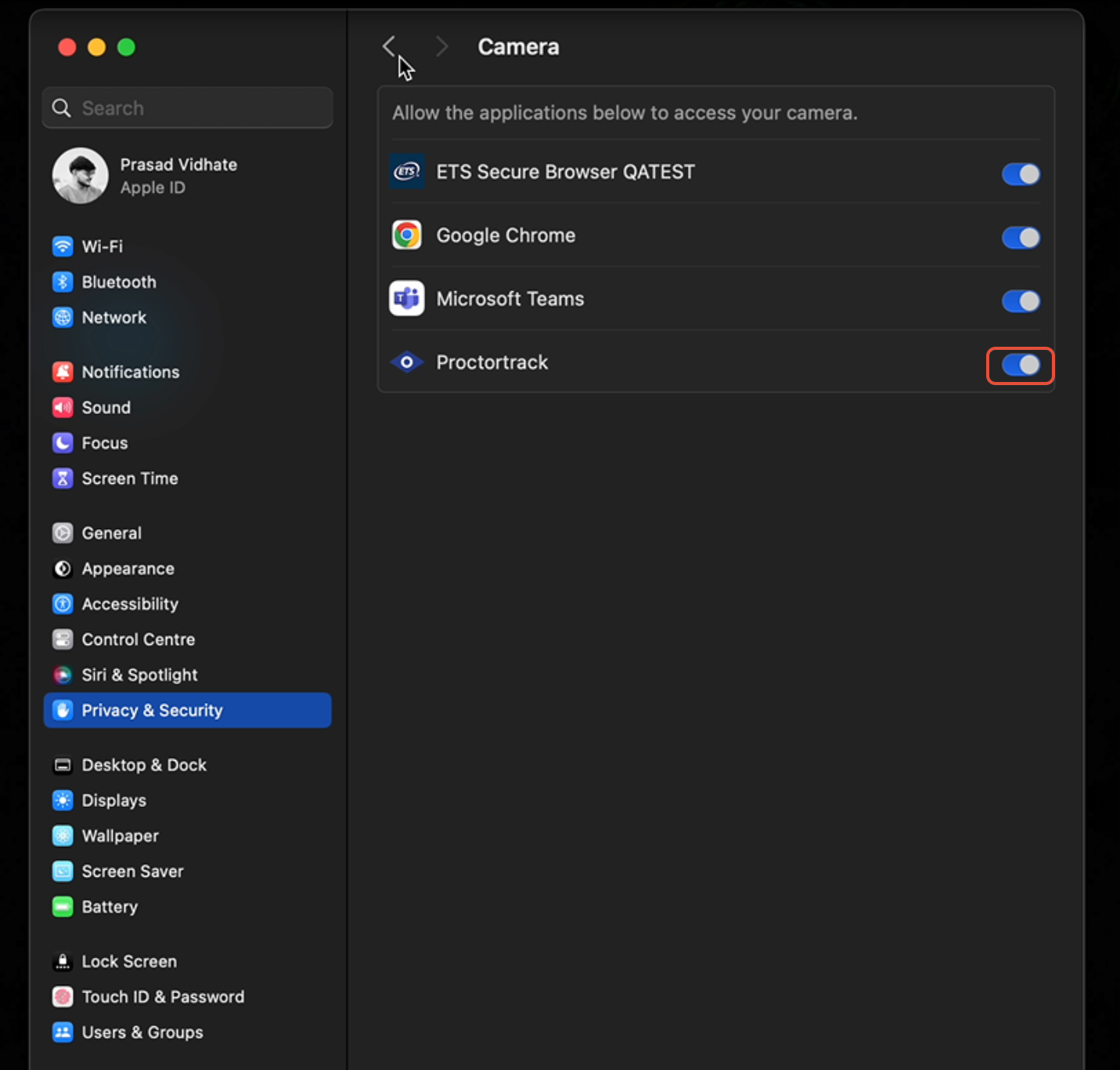Click the Google Chrome label

506,235
